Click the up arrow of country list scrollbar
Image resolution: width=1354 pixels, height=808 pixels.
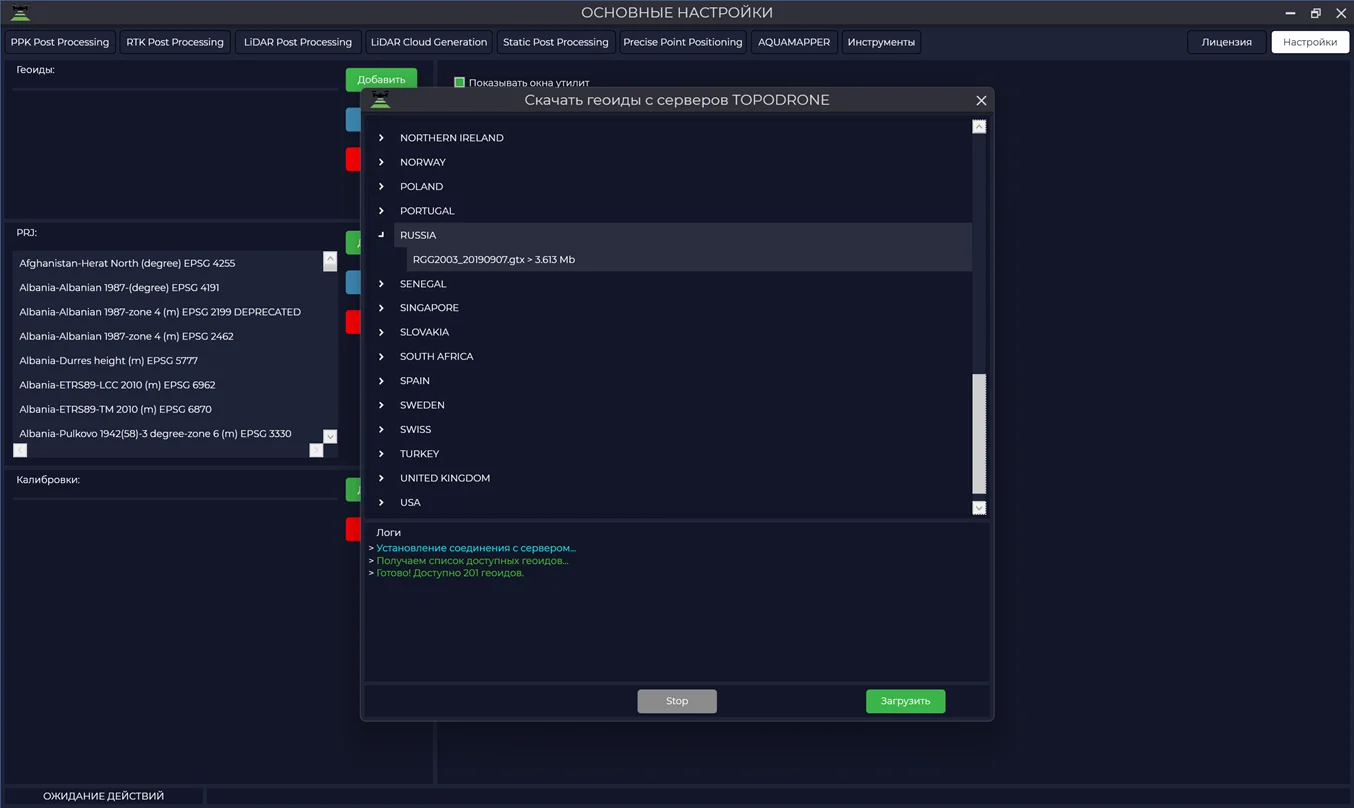point(979,127)
